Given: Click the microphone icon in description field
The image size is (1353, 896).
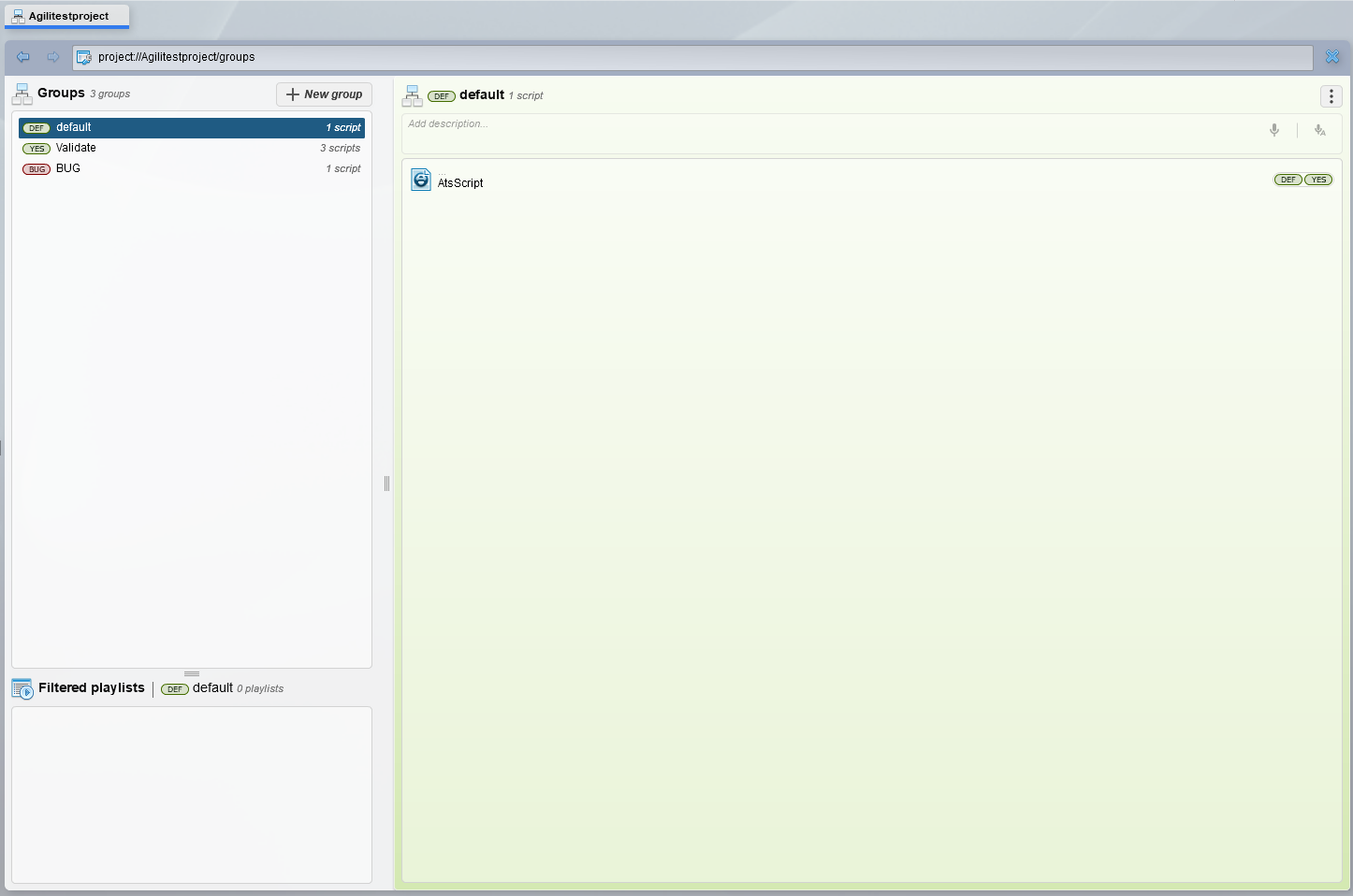Looking at the screenshot, I should (x=1274, y=130).
